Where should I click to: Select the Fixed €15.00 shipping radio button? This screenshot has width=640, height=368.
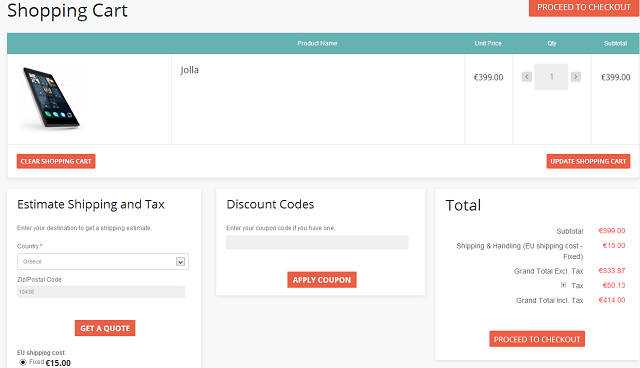coord(23,362)
